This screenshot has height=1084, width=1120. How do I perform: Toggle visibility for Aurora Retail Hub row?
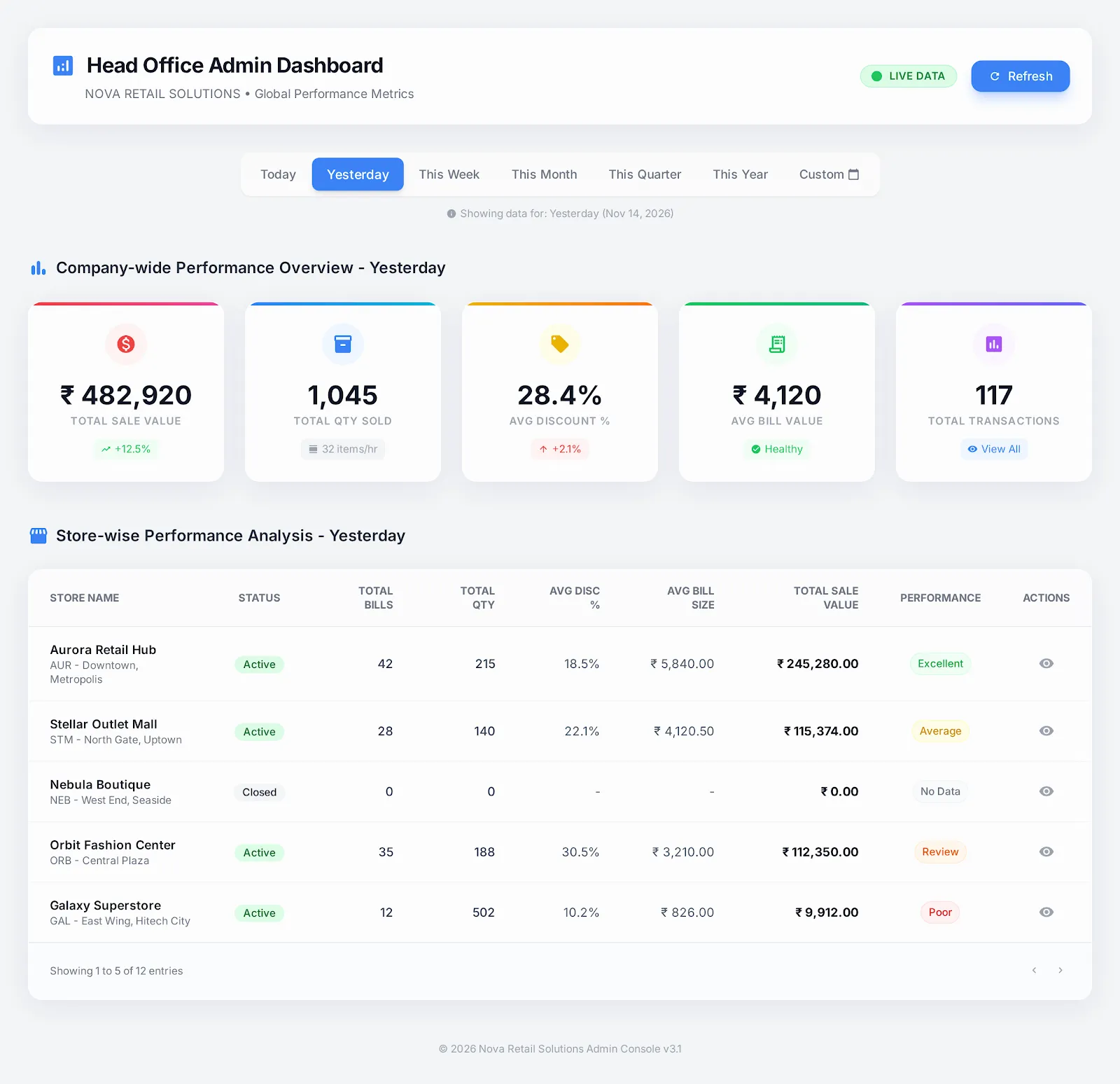[x=1046, y=663]
